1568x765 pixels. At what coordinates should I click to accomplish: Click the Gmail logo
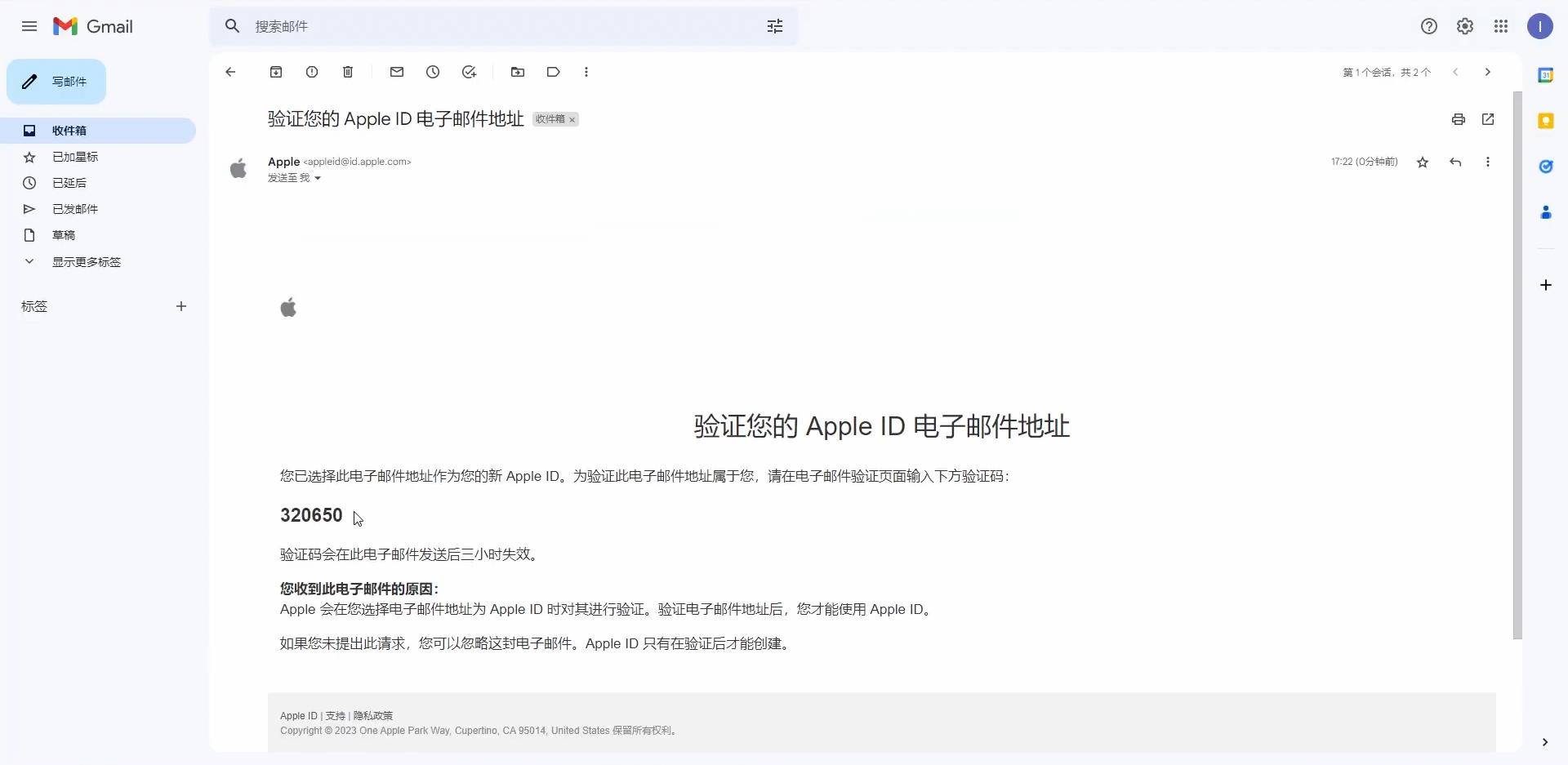click(93, 26)
